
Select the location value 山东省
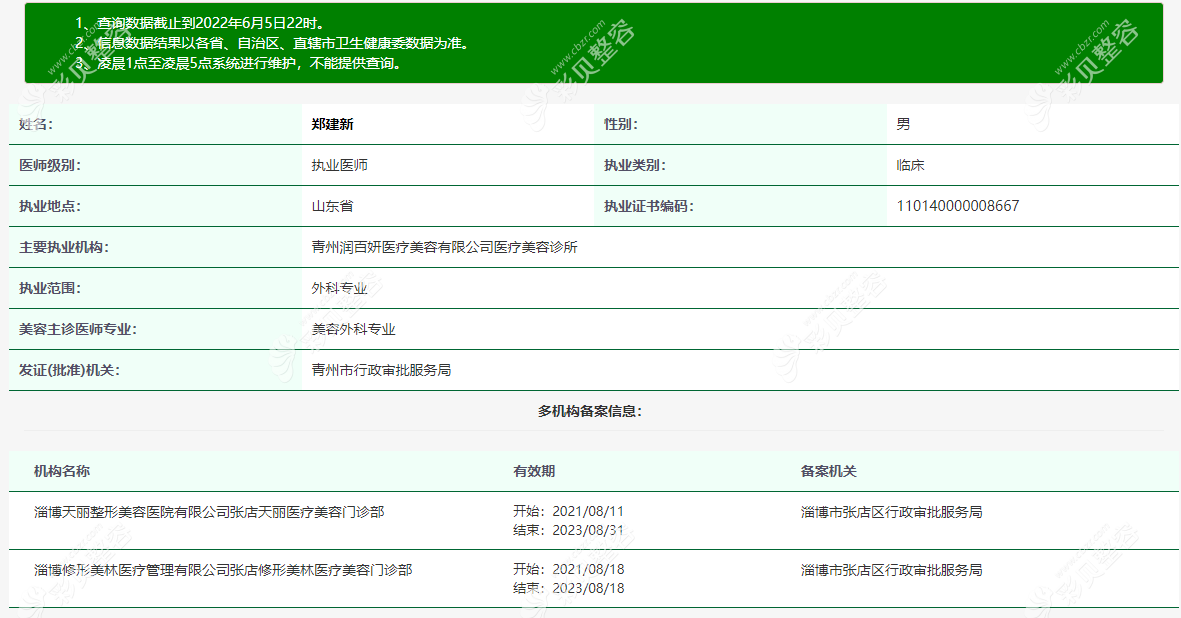point(332,206)
